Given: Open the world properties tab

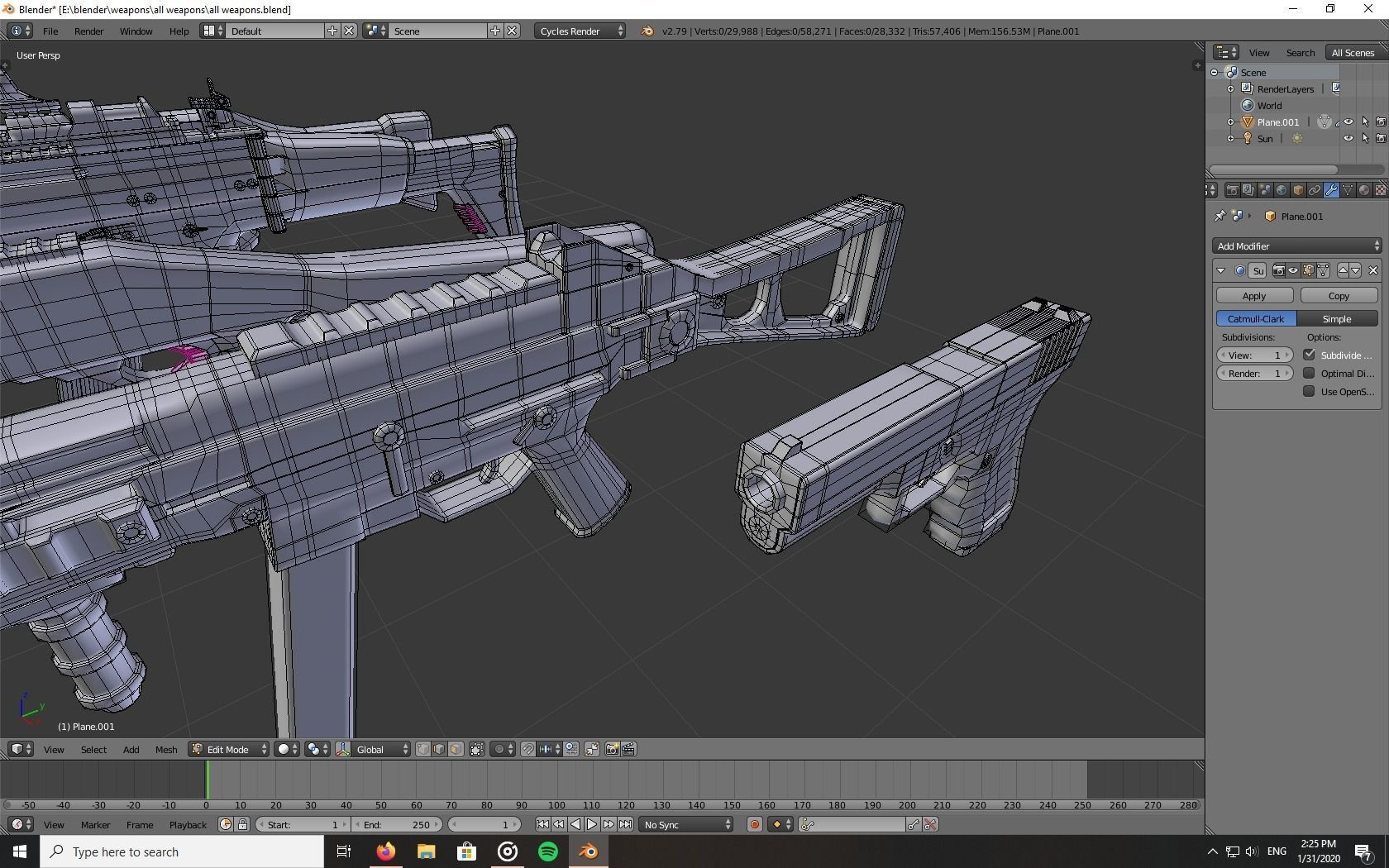Looking at the screenshot, I should 1282,190.
